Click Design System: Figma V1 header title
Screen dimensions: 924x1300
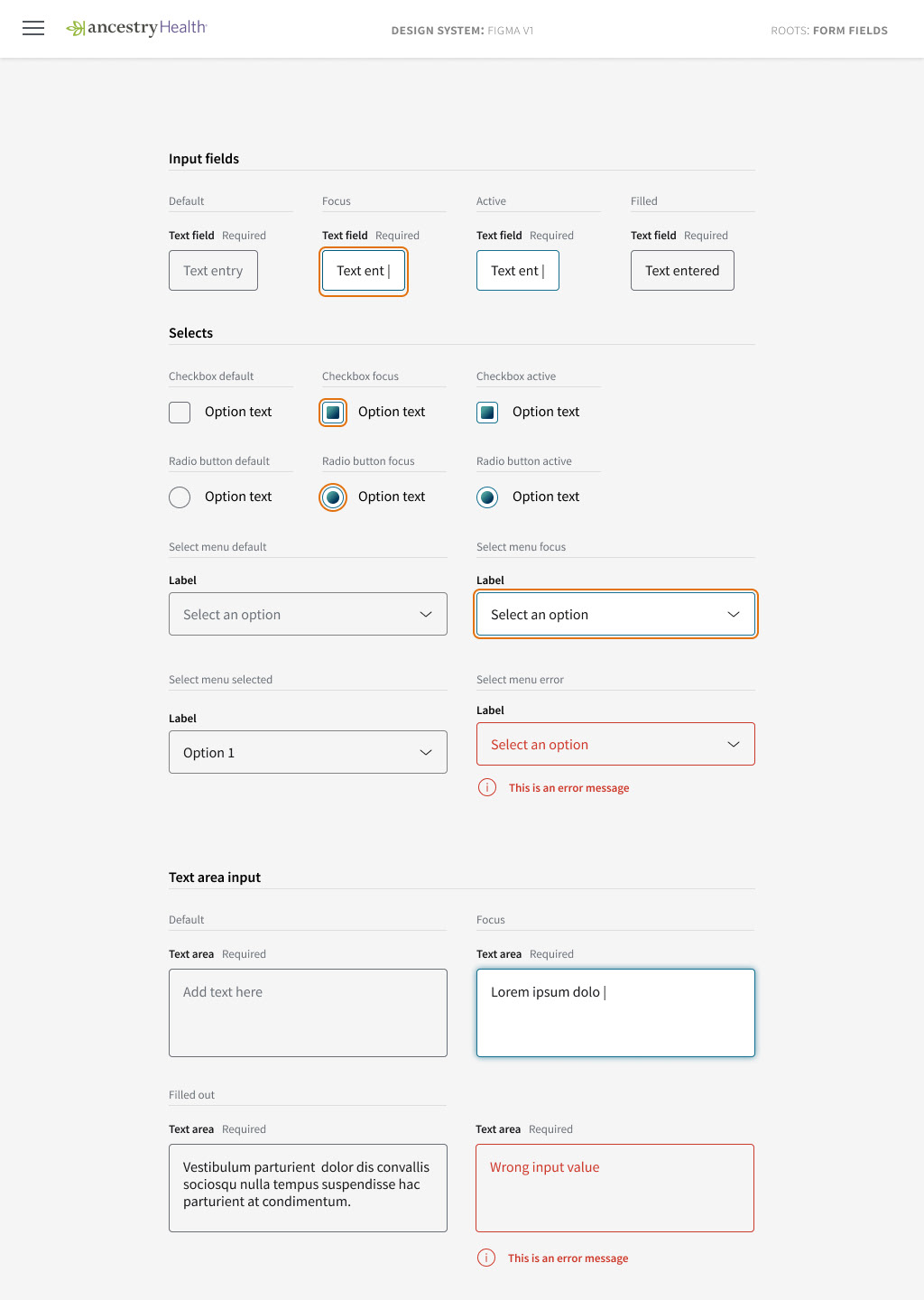(462, 31)
